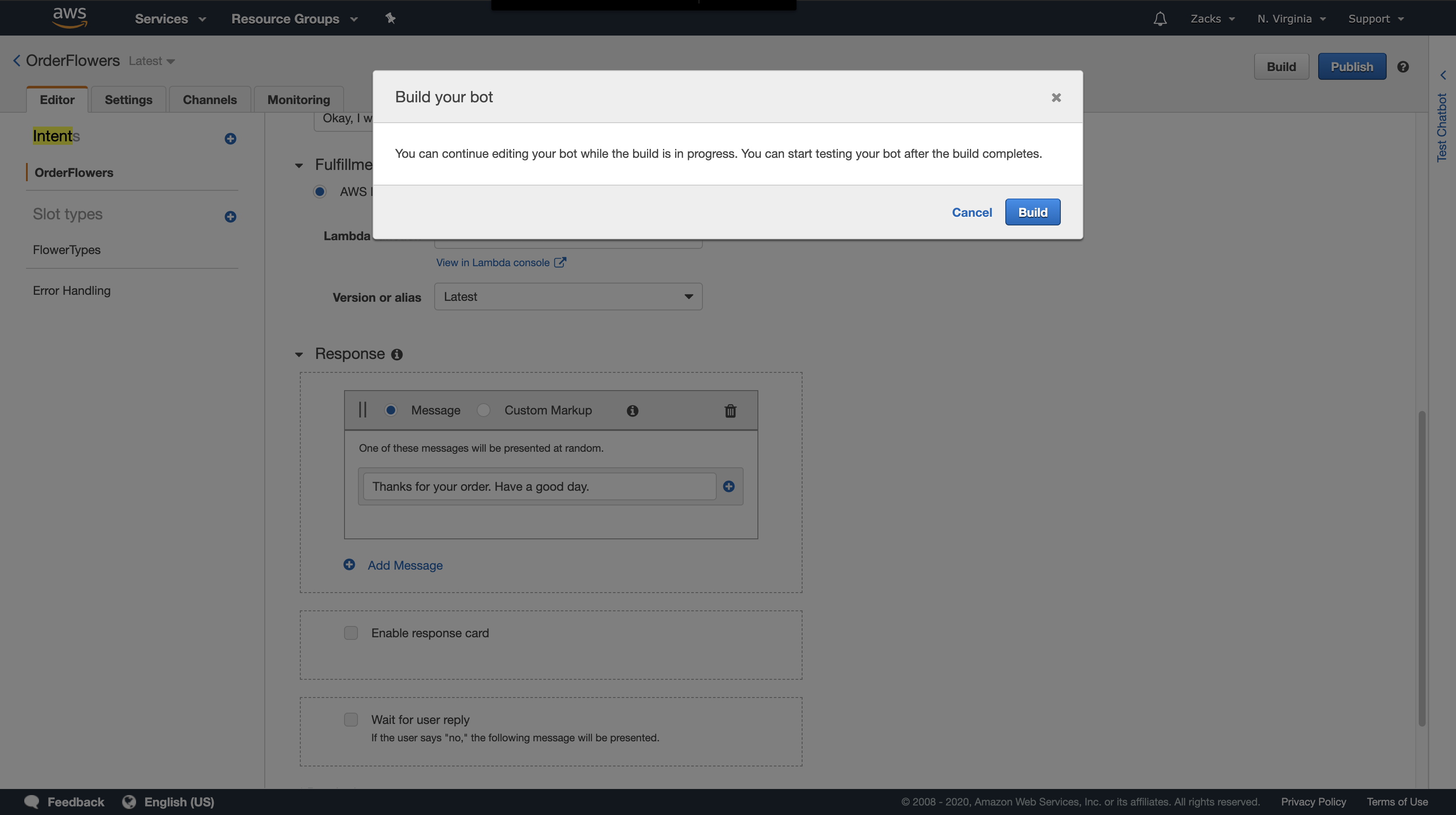Image resolution: width=1456 pixels, height=815 pixels.
Task: Expand the Latest version dropdown near bot name
Action: click(x=152, y=61)
